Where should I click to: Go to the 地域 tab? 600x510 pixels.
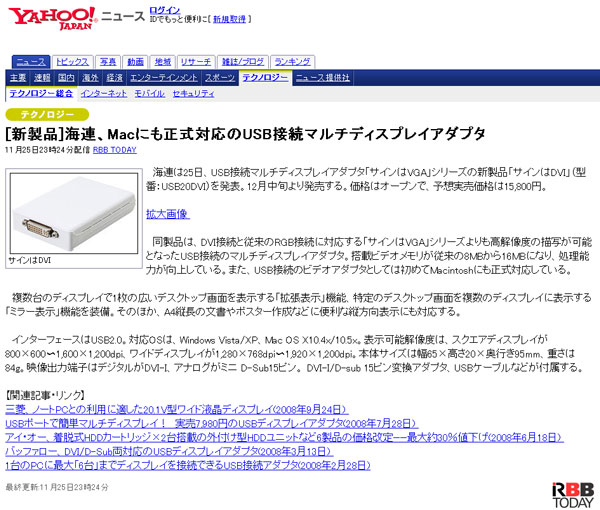[163, 62]
